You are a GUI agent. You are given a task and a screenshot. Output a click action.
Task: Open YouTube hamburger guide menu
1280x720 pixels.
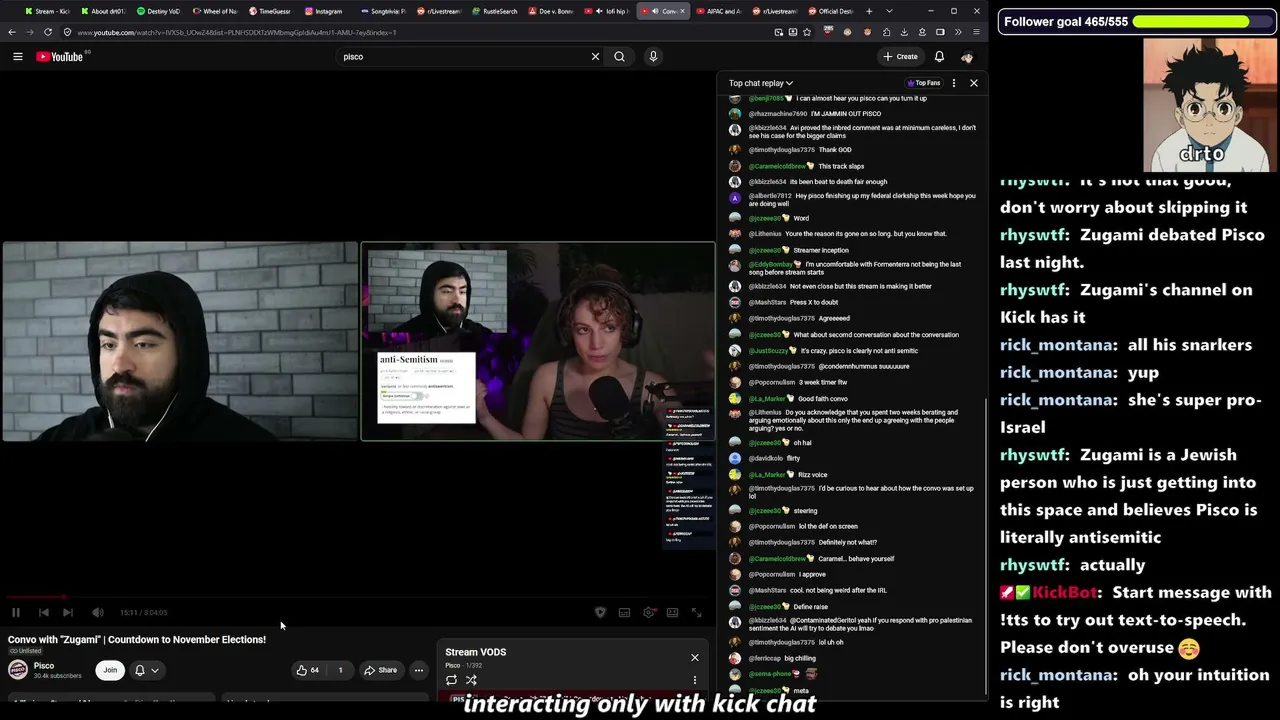click(x=18, y=57)
